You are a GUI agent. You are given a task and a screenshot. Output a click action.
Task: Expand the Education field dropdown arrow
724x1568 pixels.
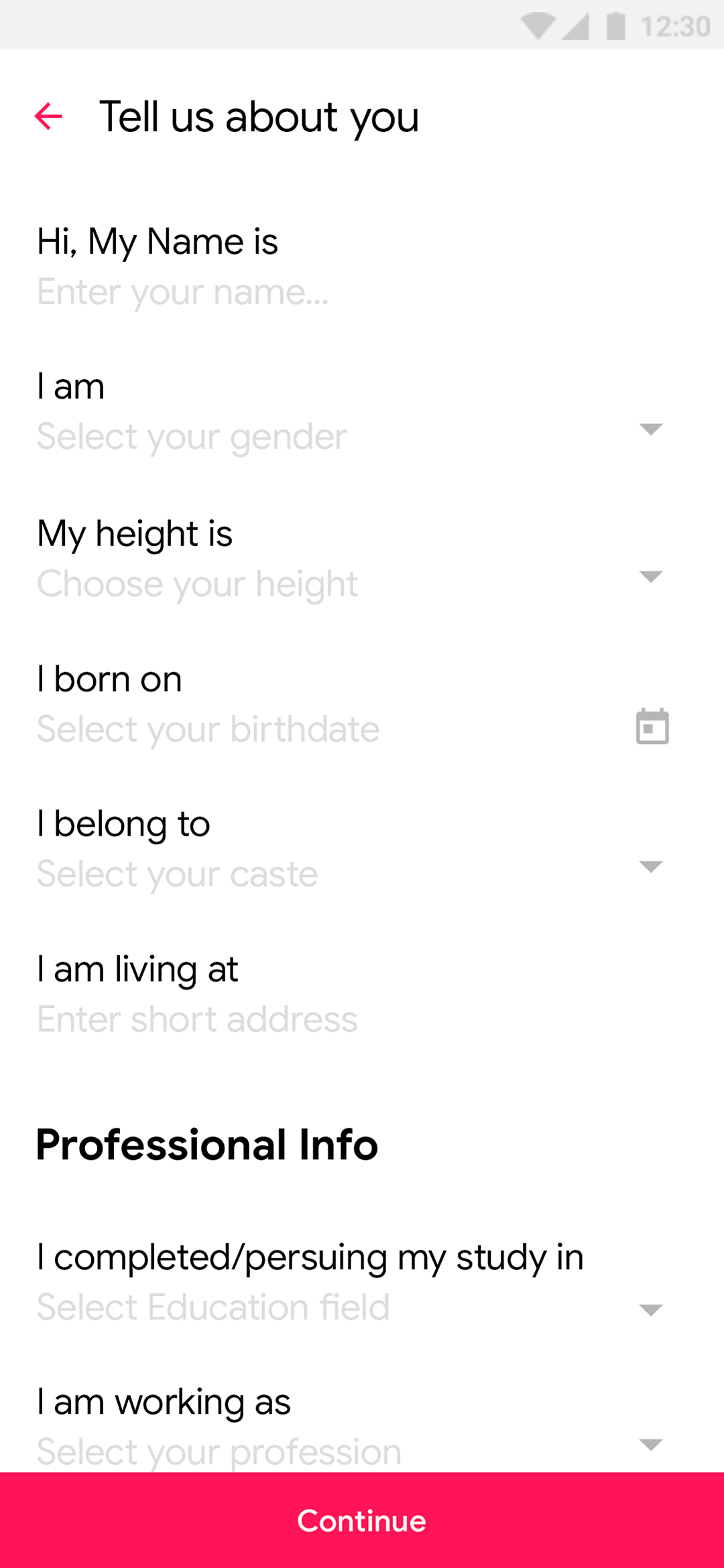pos(651,1310)
